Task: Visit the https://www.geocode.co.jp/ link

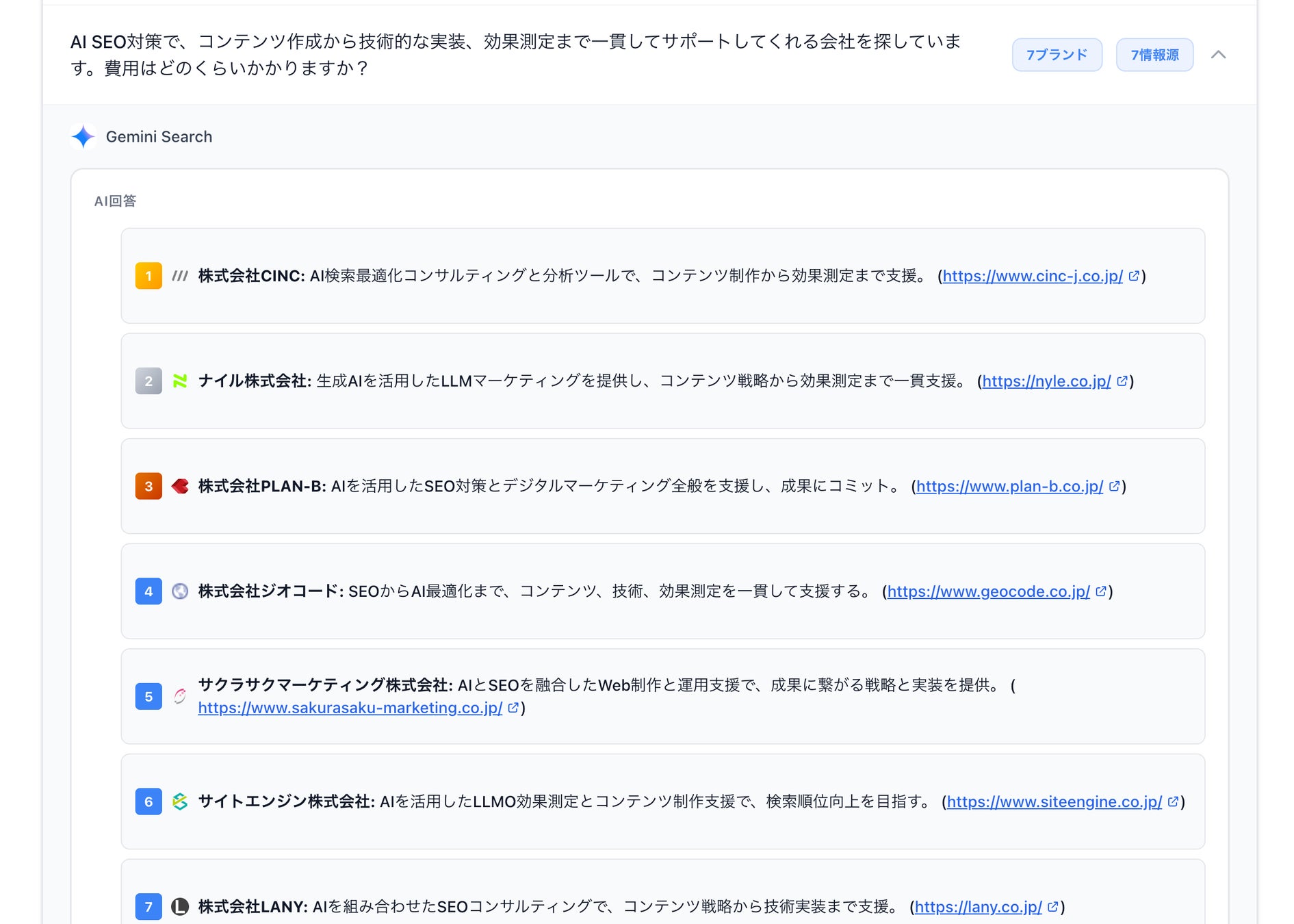Action: click(989, 591)
